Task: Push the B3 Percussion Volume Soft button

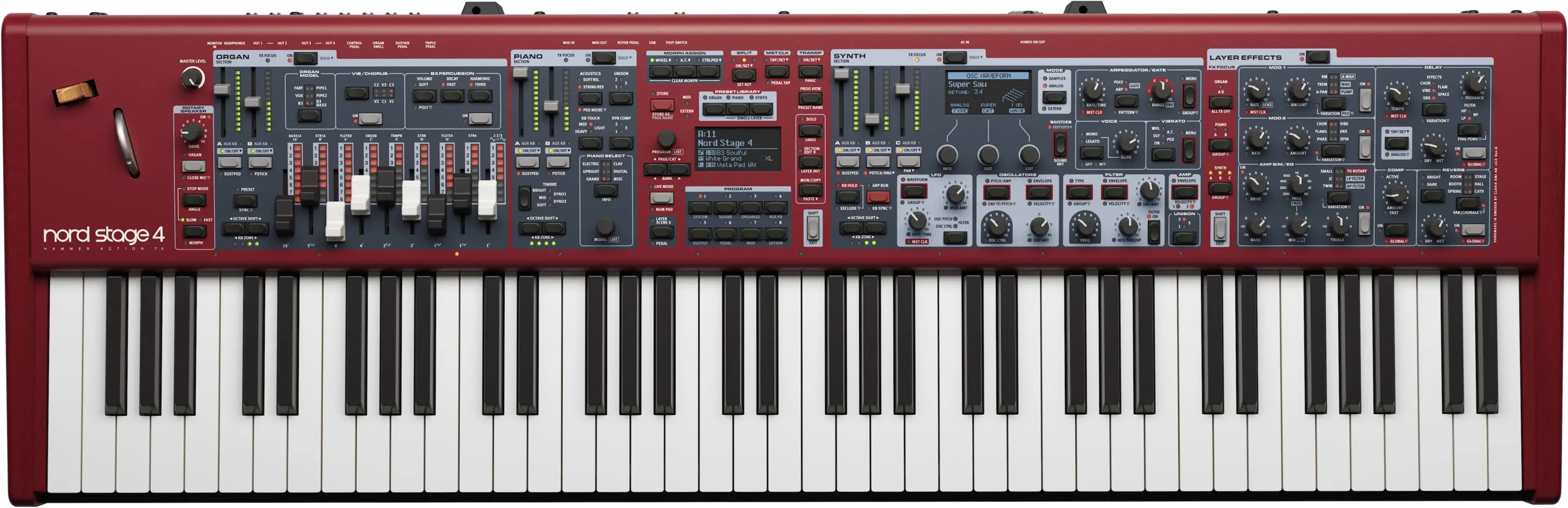Action: [x=424, y=96]
